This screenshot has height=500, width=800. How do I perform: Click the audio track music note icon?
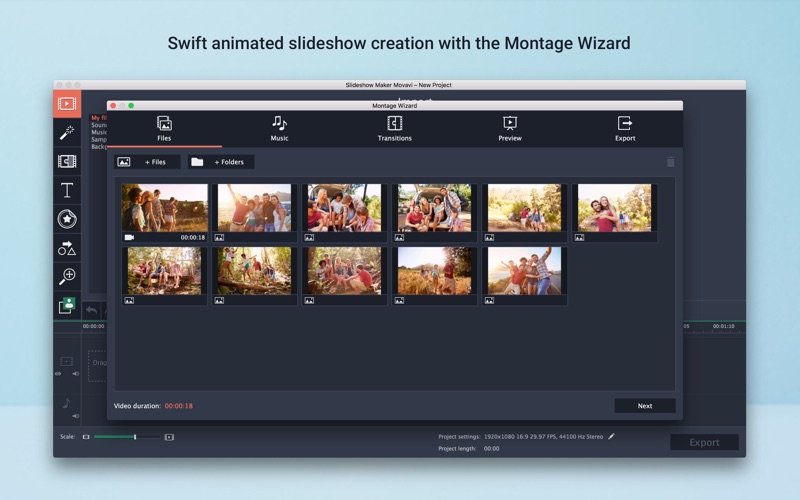(x=66, y=404)
